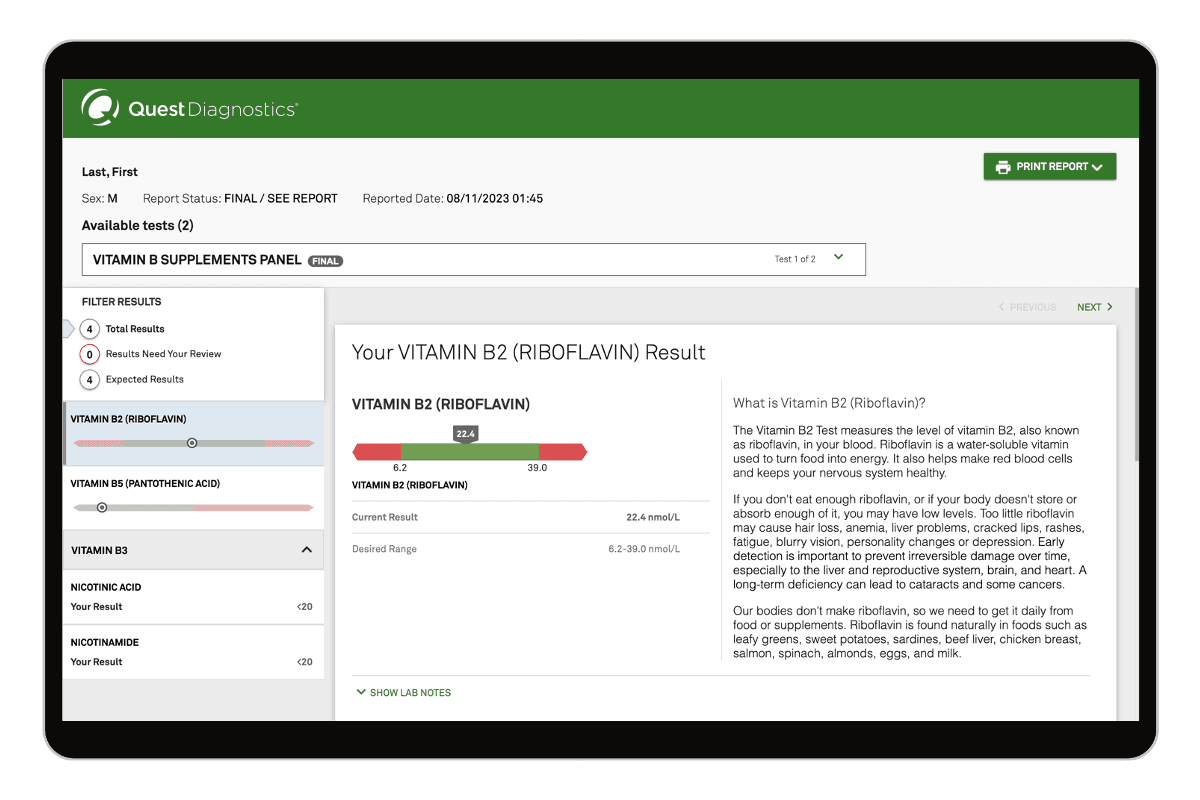1200x800 pixels.
Task: Select the Nicotinamide result row
Action: 193,651
